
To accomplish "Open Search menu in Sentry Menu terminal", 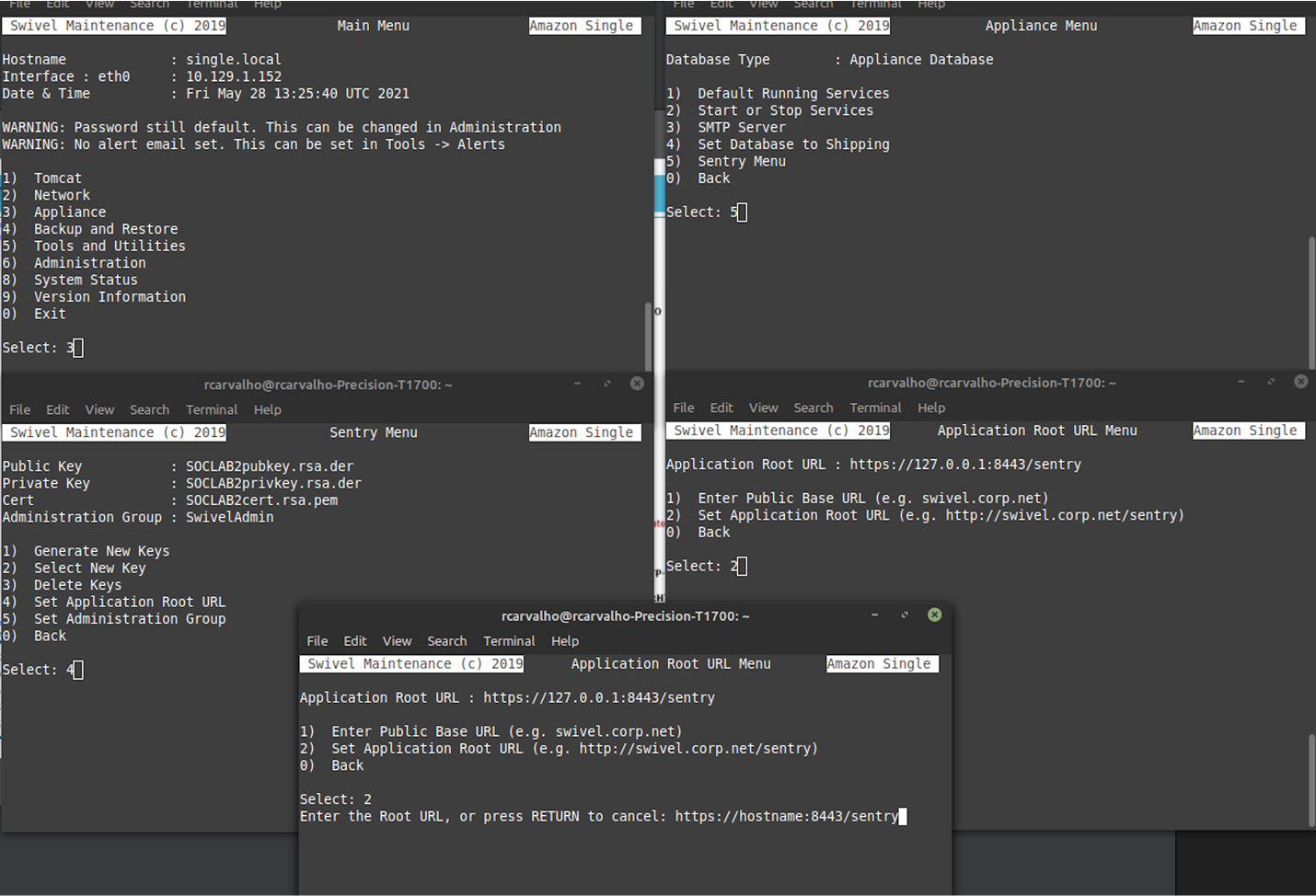I will [149, 409].
